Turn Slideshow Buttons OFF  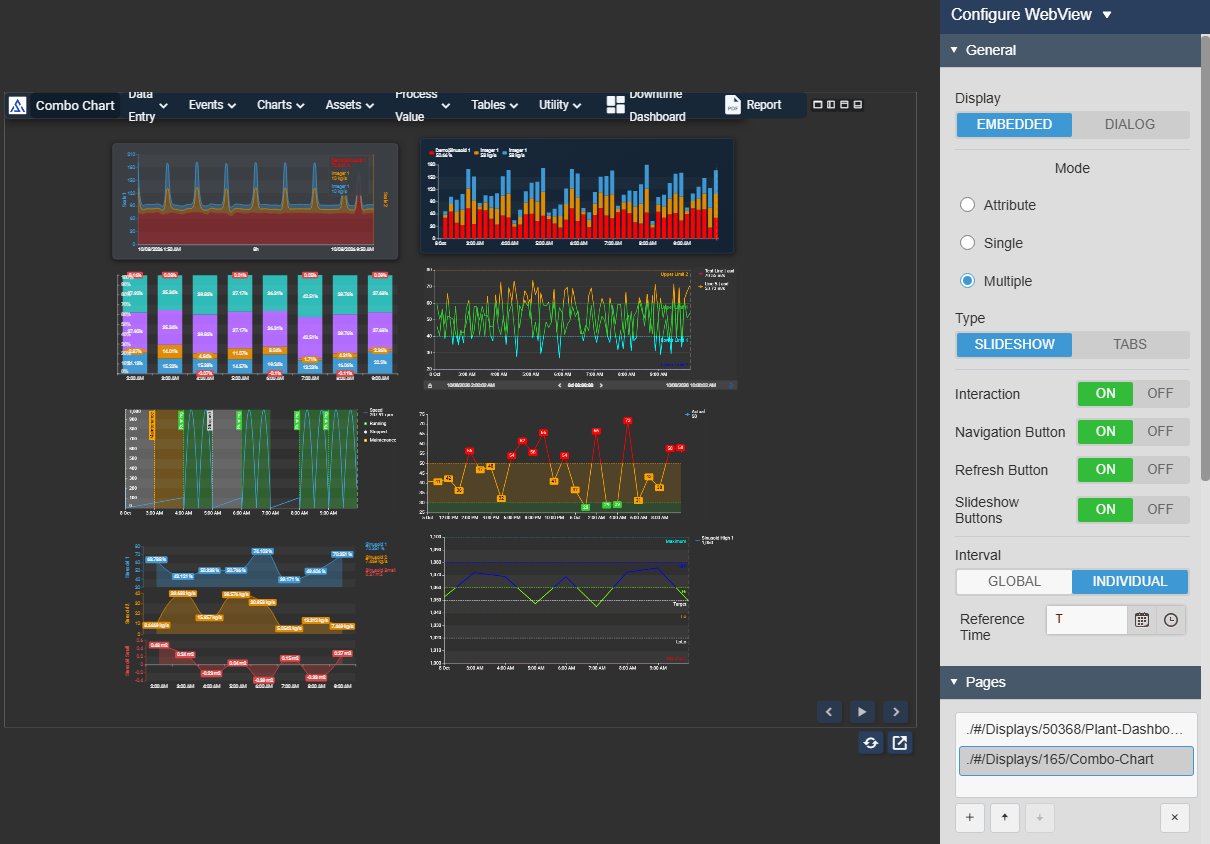[1161, 510]
